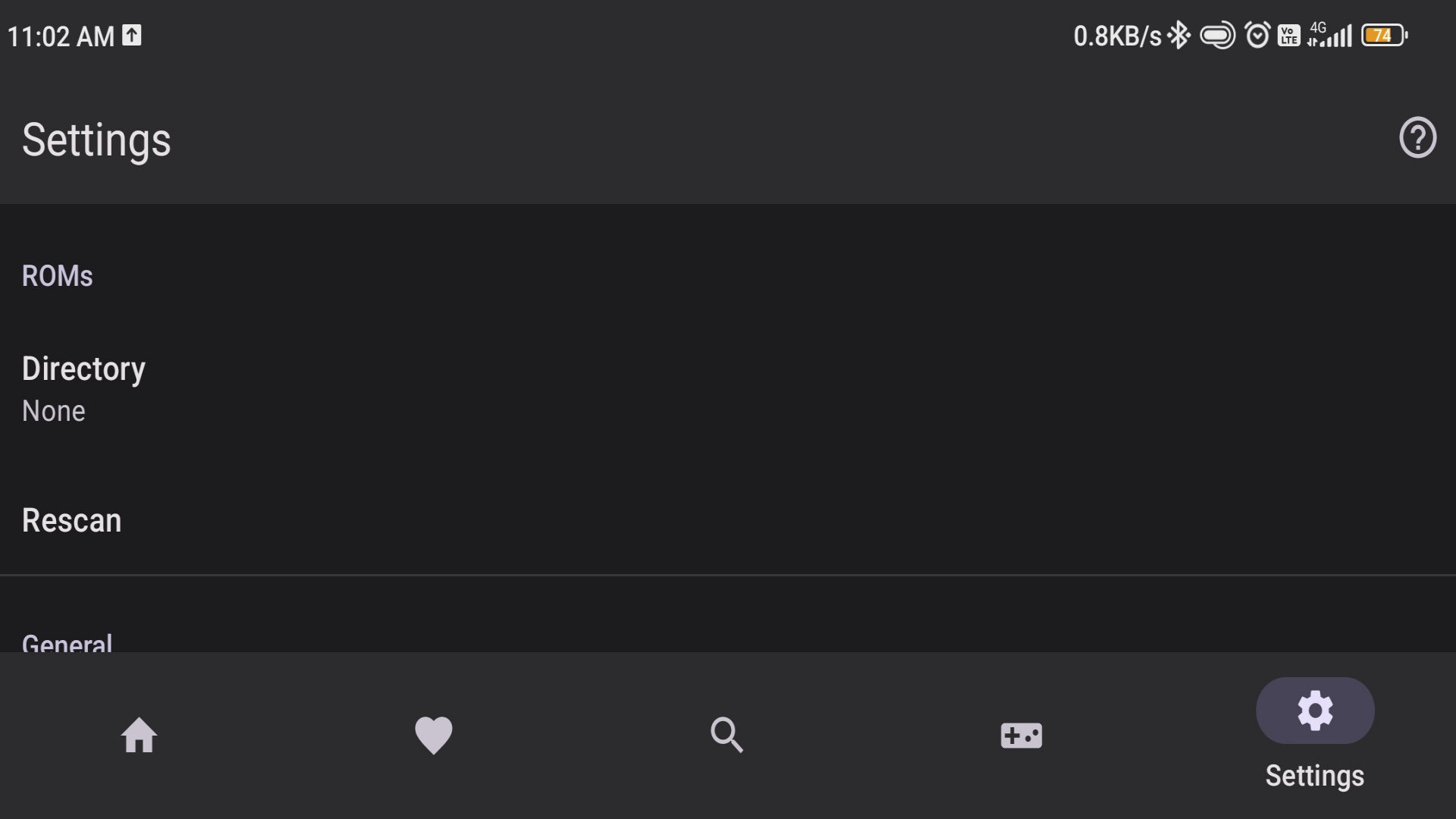This screenshot has height=819, width=1456.
Task: Open the Favorites heart tab
Action: [x=433, y=735]
